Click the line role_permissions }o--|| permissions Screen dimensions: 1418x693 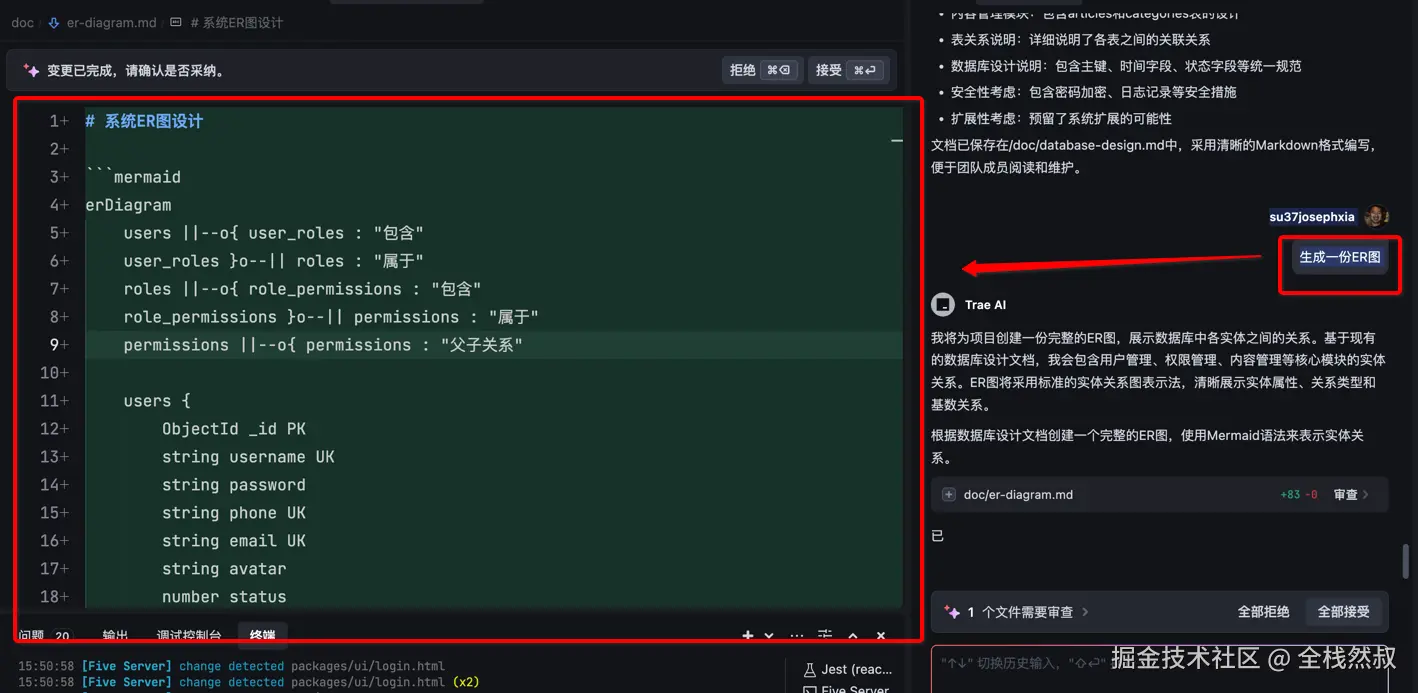pyautogui.click(x=331, y=317)
